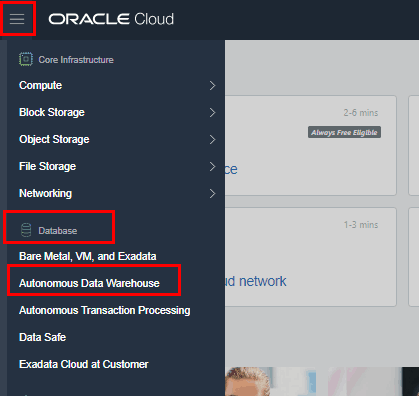Click the Oracle Cloud logo
Image resolution: width=419 pixels, height=396 pixels.
(x=111, y=19)
